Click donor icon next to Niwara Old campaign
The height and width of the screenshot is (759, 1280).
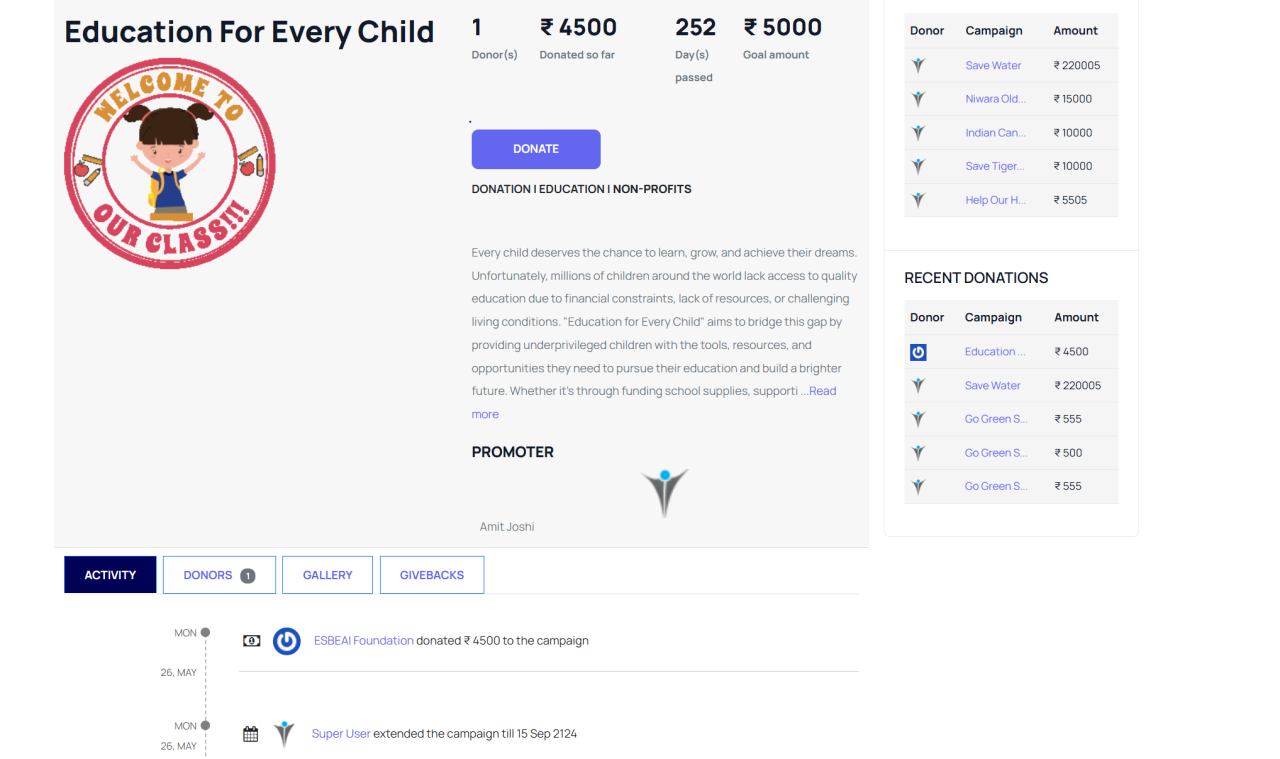click(918, 99)
